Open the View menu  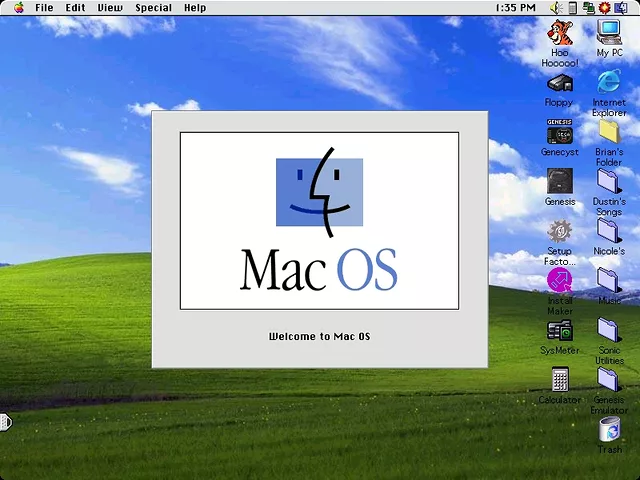[x=110, y=8]
